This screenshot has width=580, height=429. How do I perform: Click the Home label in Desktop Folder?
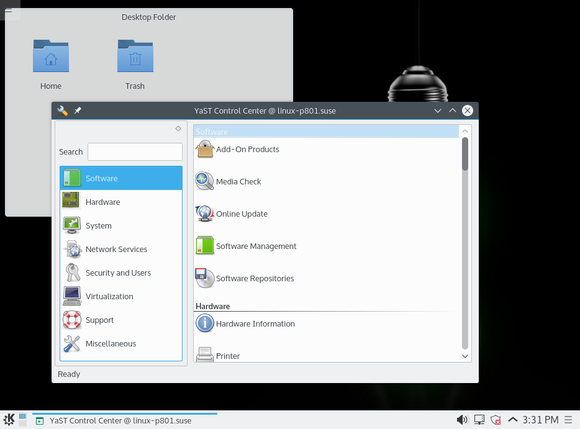point(51,86)
